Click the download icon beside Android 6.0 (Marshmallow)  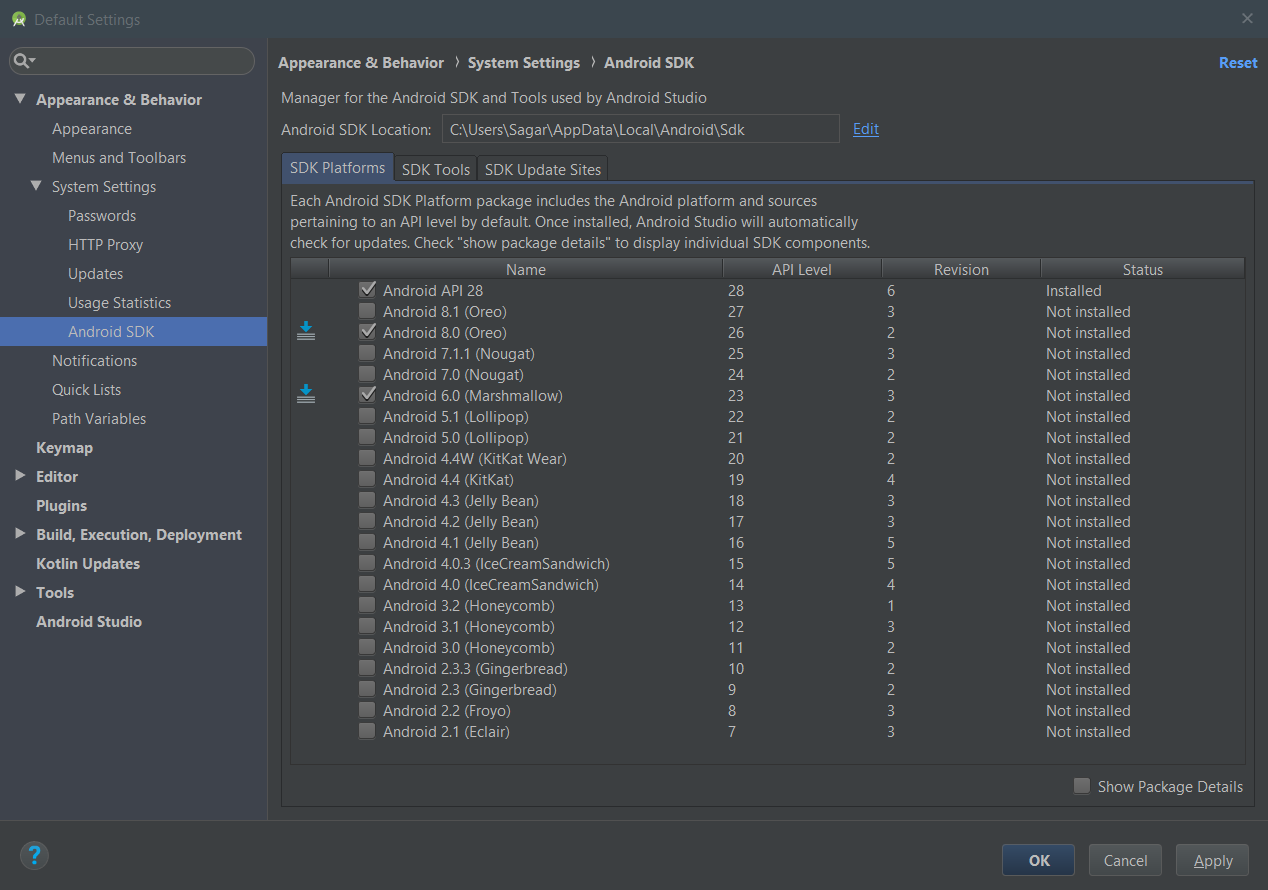306,395
